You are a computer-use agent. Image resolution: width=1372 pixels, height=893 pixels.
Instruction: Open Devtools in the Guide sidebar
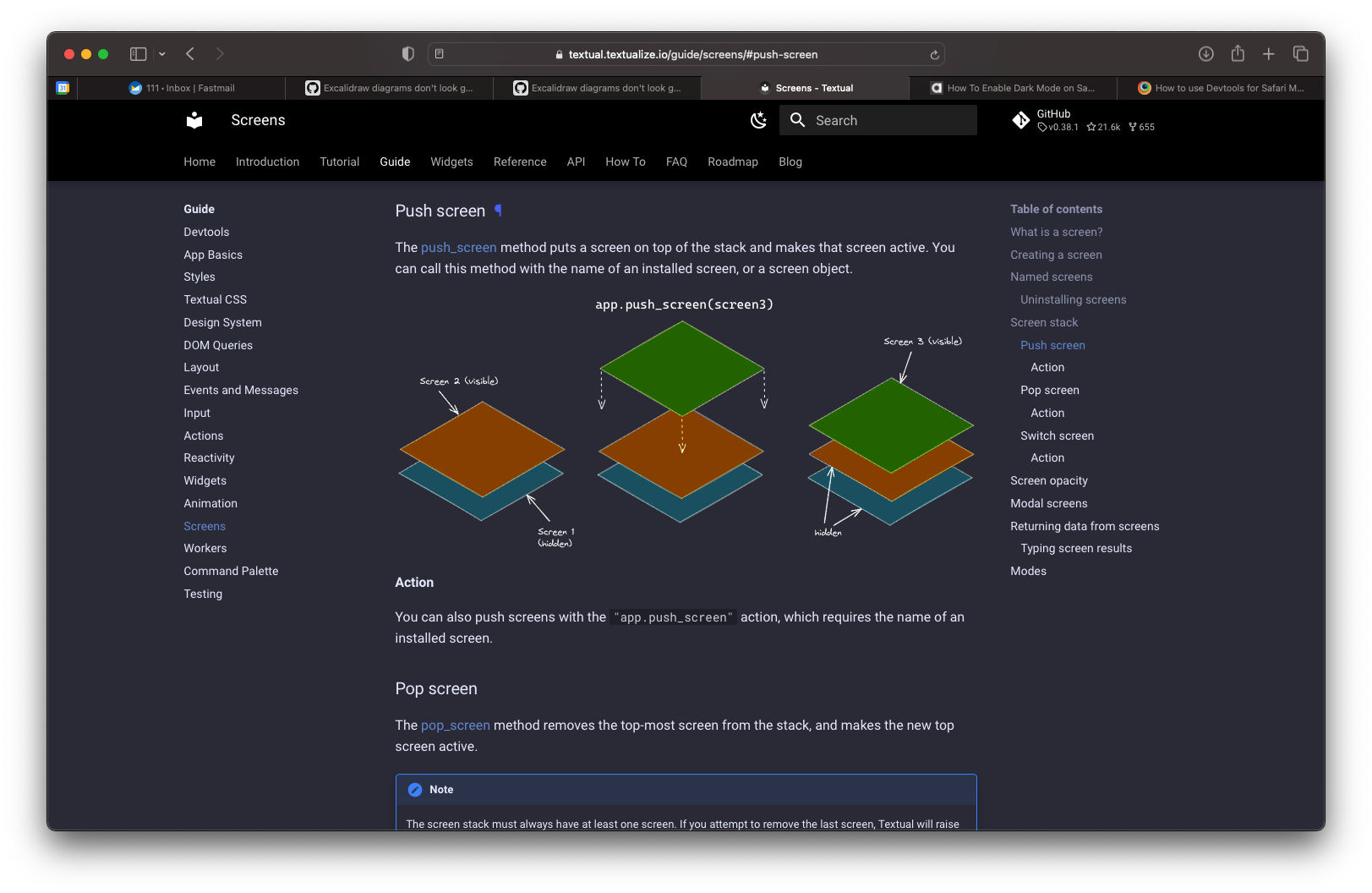click(x=206, y=232)
